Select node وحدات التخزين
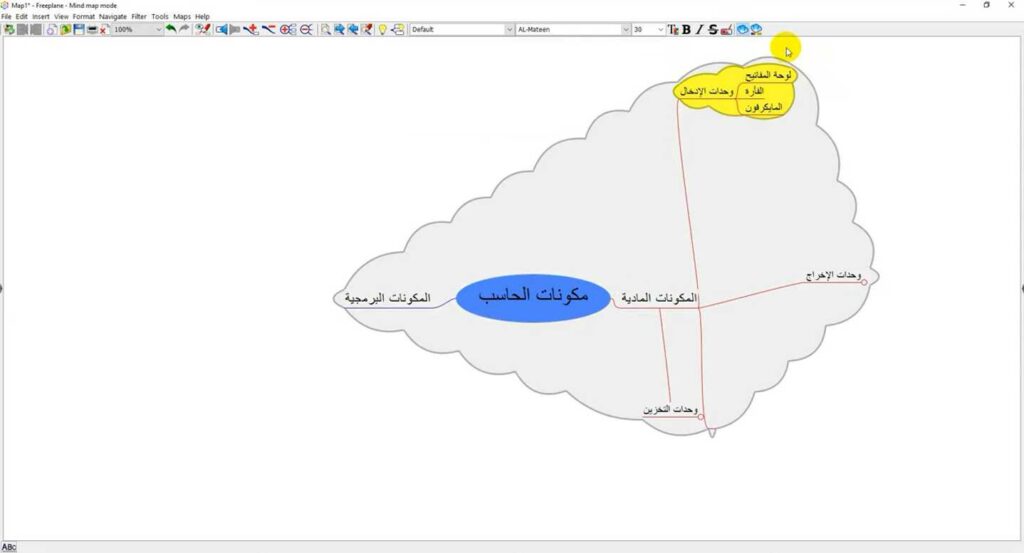The width and height of the screenshot is (1024, 553). (671, 409)
